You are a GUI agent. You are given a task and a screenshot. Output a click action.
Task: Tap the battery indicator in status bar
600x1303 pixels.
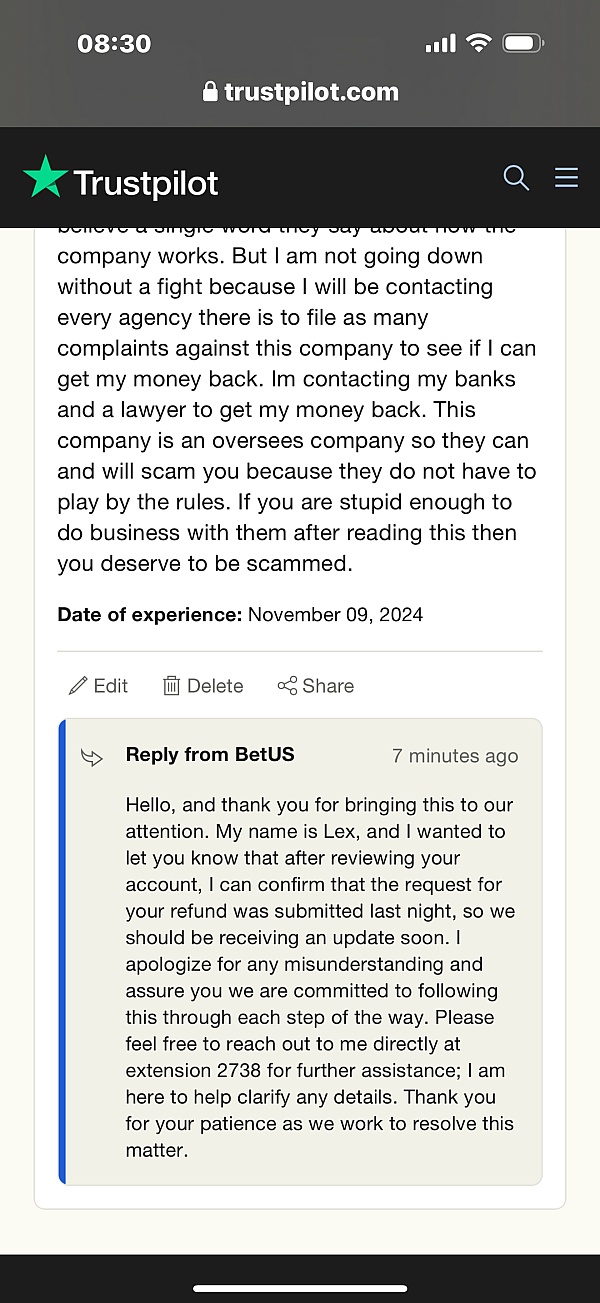tap(523, 43)
